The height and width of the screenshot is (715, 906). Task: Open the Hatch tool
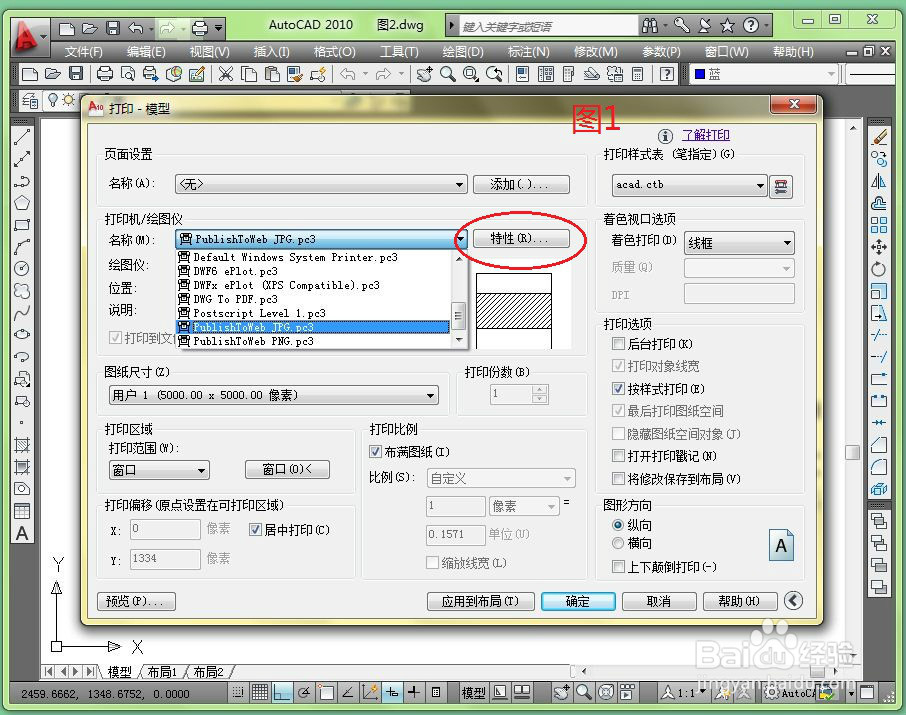tap(23, 447)
